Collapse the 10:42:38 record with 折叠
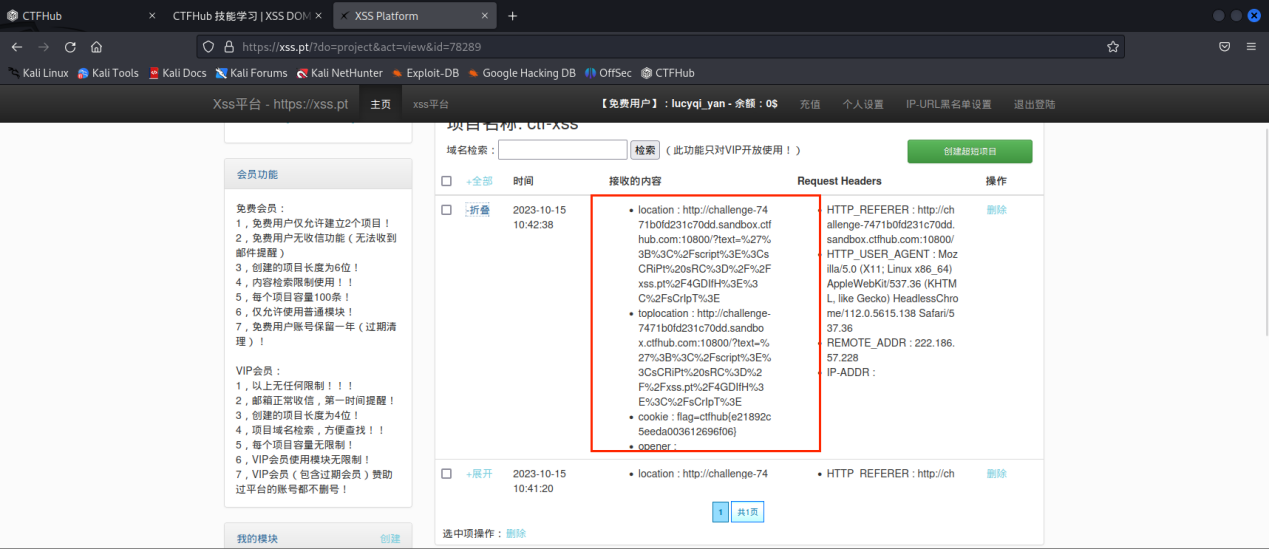The height and width of the screenshot is (549, 1269). pos(478,209)
